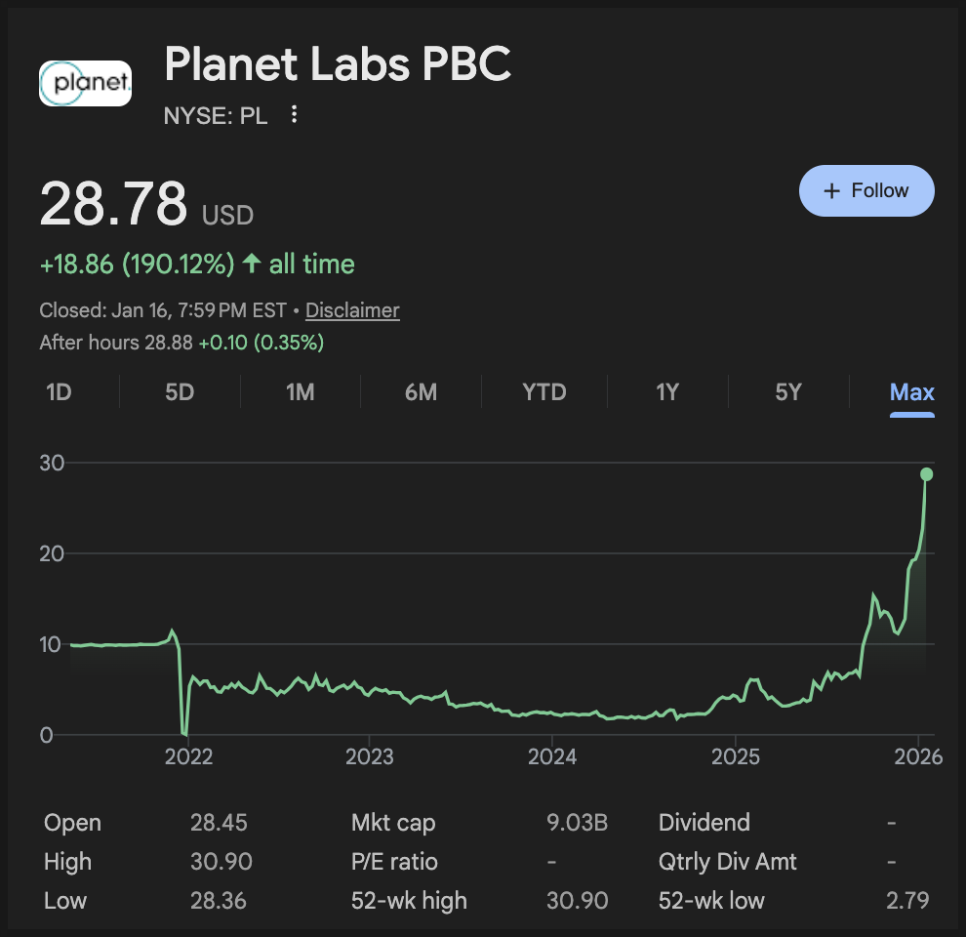Open the three-dot options menu
This screenshot has height=937, width=966.
coord(294,115)
